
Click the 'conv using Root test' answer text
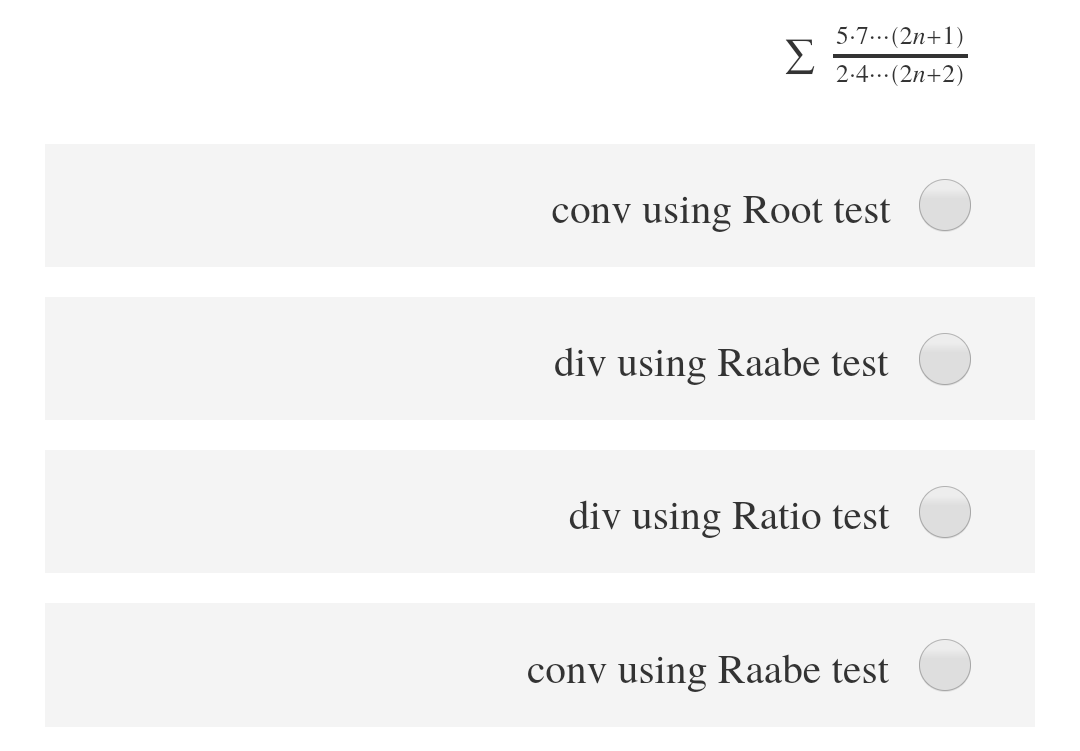coord(720,210)
